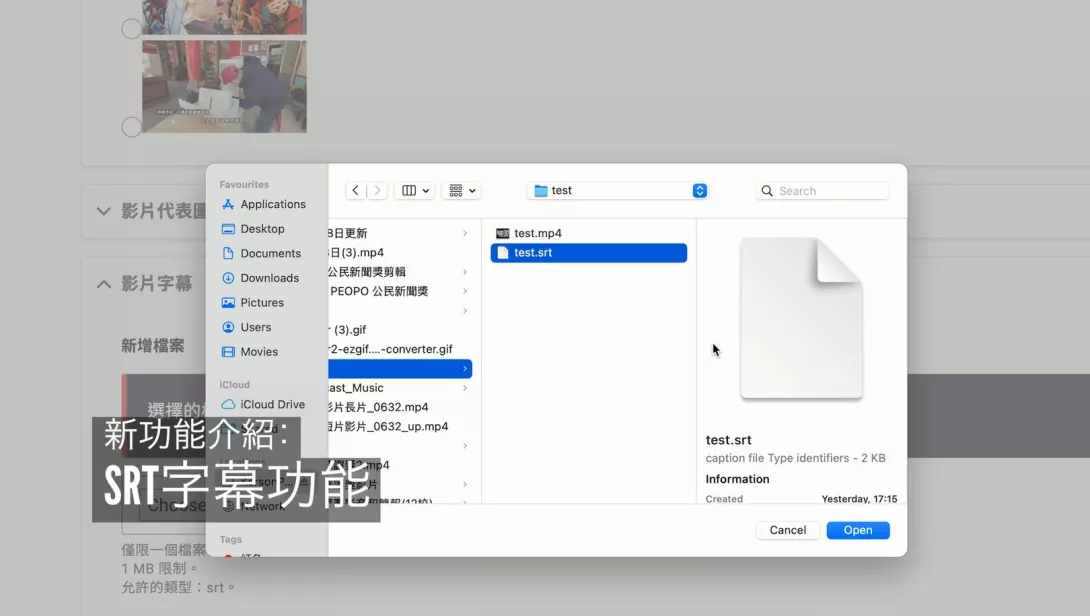Select the test.srt file
1090x616 pixels.
click(589, 253)
